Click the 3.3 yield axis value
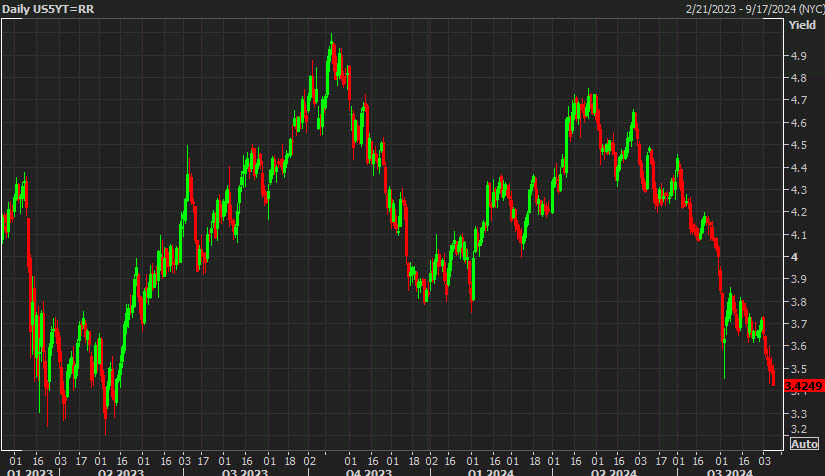825x476 pixels. pos(799,414)
